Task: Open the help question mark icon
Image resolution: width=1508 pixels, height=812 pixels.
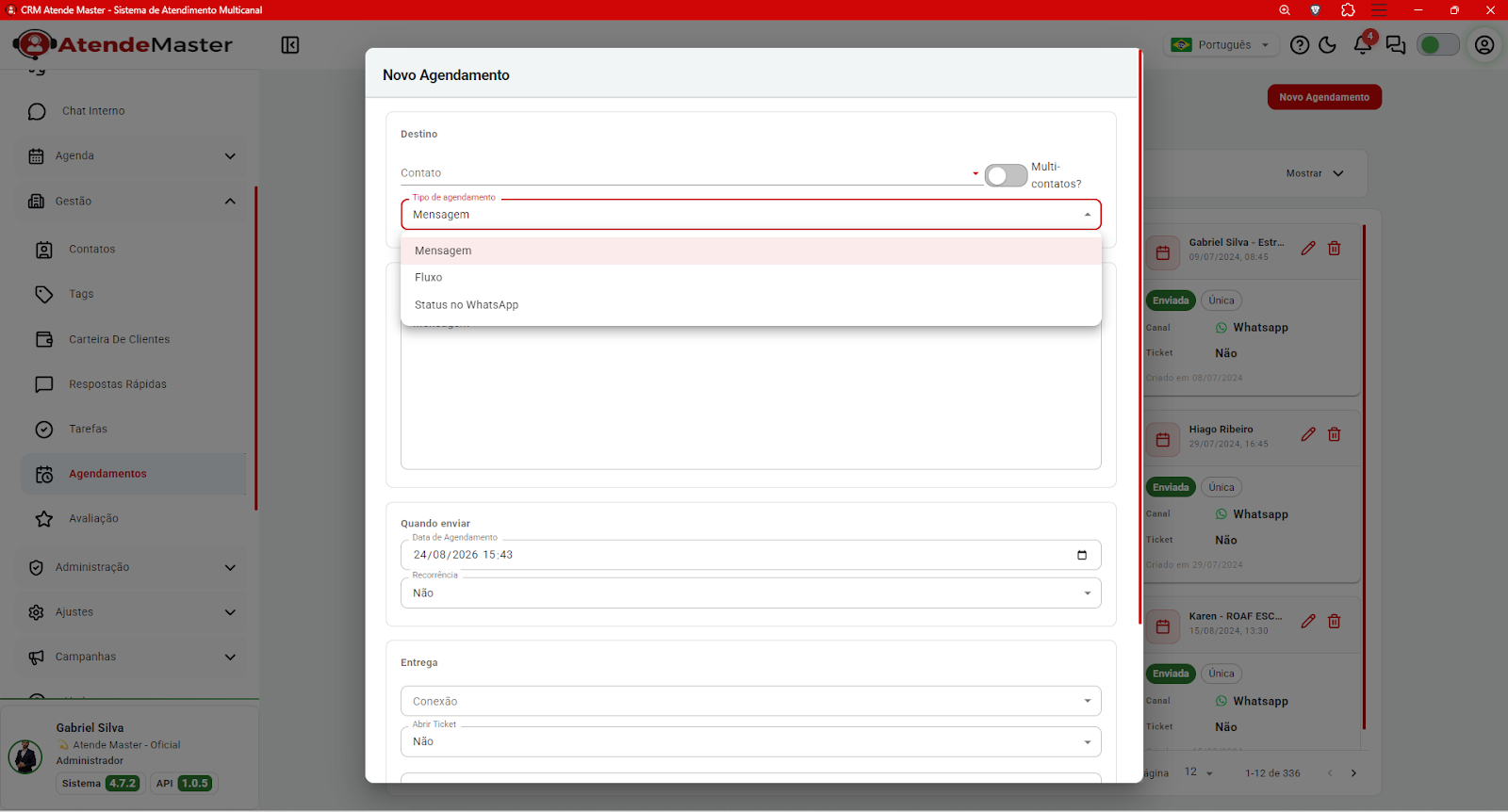Action: [1300, 45]
